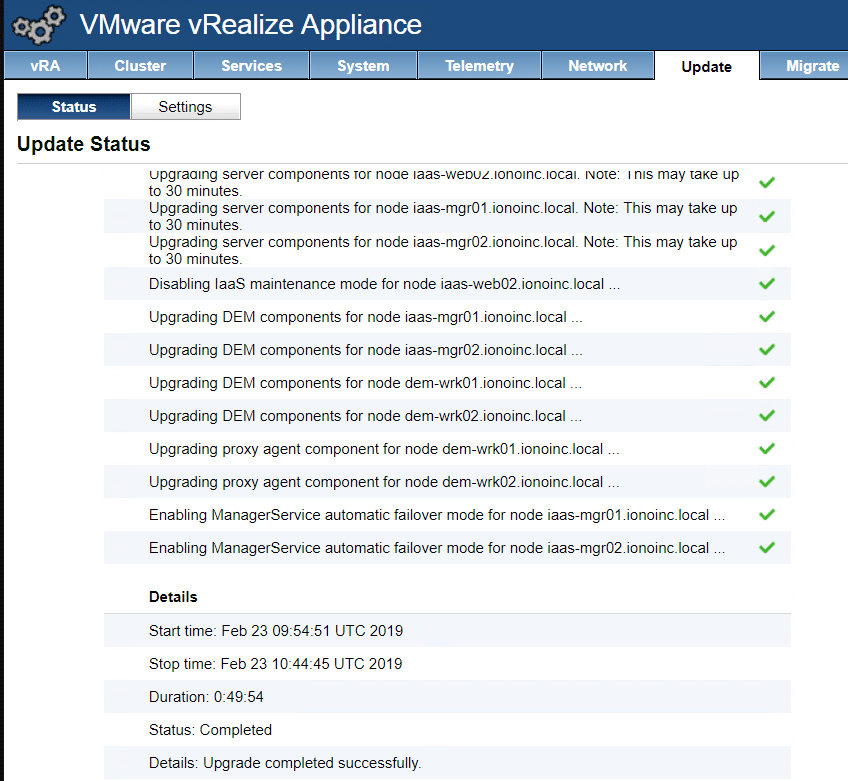Screen dimensions: 848x781
Task: Click the green check for iaas-mgr01 failover enabling
Action: [x=767, y=514]
